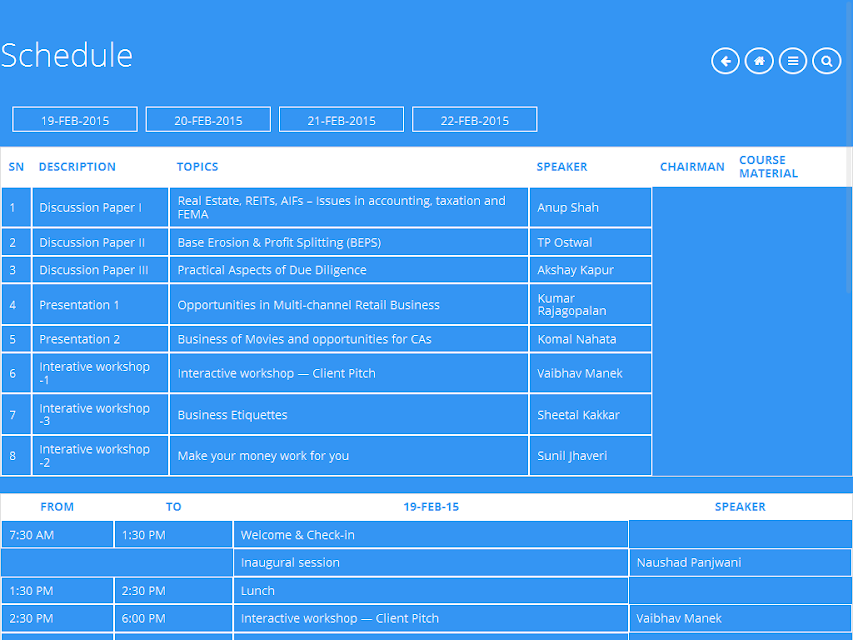Select the 2:30 PM end time of Lunch
Image resolution: width=853 pixels, height=640 pixels.
click(x=174, y=590)
